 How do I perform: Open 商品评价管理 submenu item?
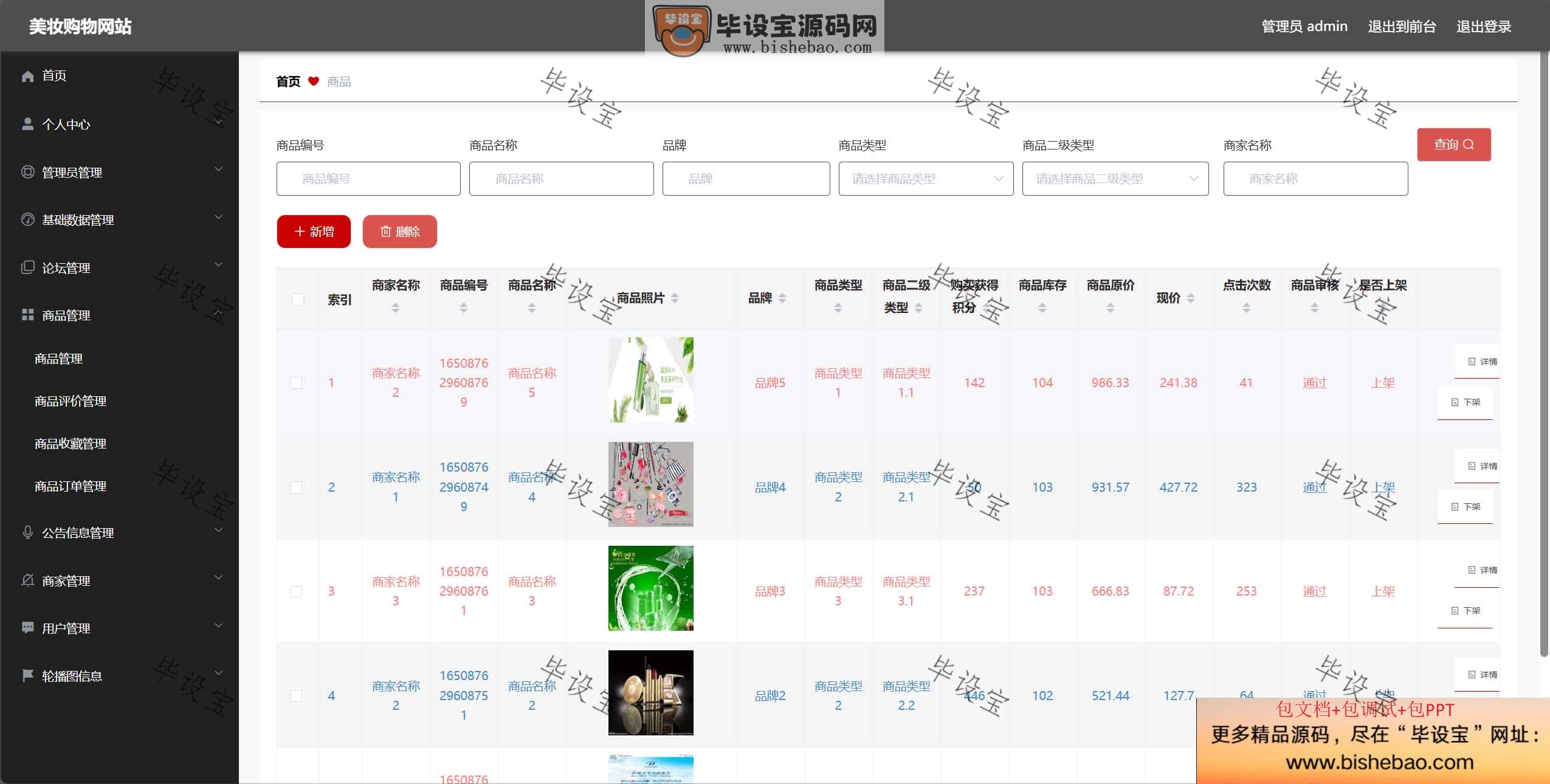[71, 401]
